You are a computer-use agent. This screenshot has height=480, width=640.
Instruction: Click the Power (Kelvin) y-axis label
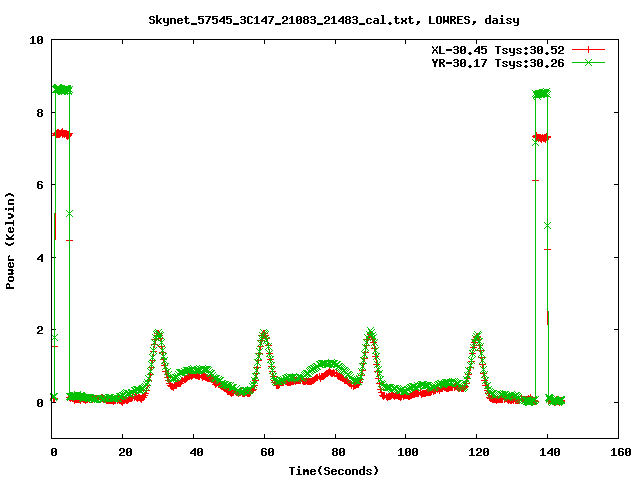10,241
